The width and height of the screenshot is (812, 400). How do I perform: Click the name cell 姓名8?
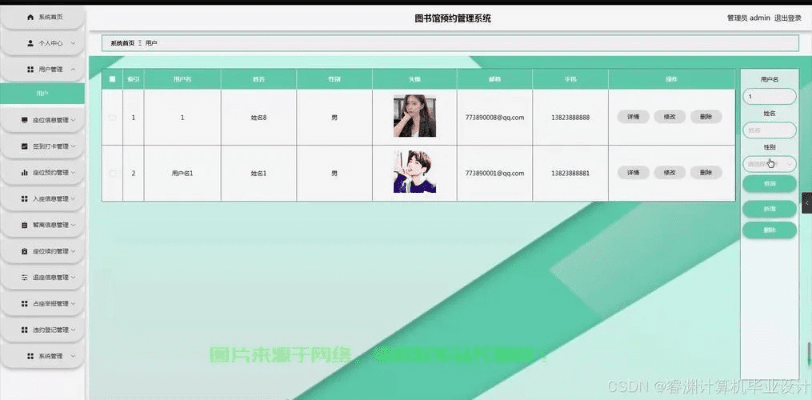pos(258,118)
